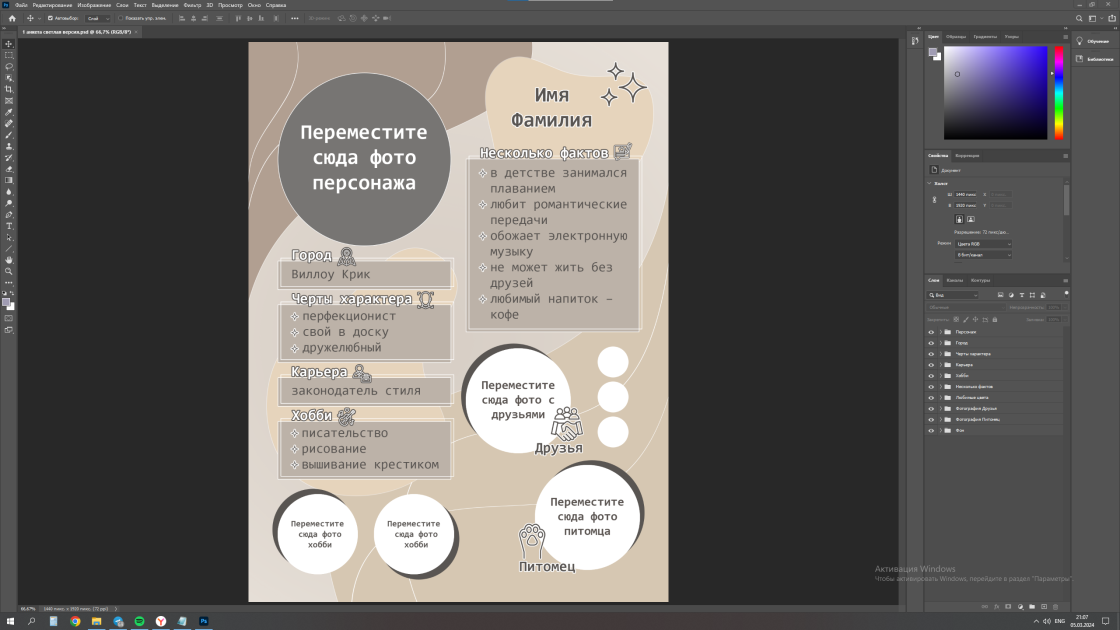Toggle the Автовыбор checkbox
This screenshot has width=1120, height=630.
(50, 19)
